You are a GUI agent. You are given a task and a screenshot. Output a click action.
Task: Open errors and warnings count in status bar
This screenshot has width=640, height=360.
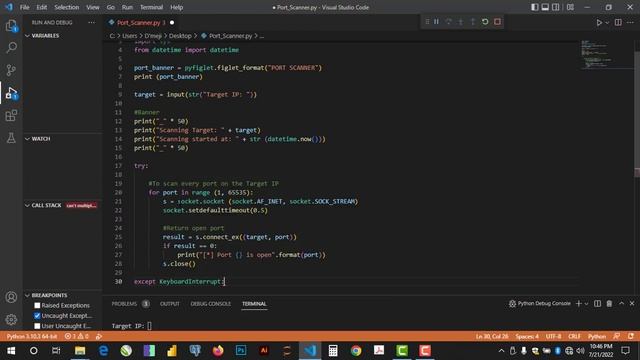click(76, 336)
